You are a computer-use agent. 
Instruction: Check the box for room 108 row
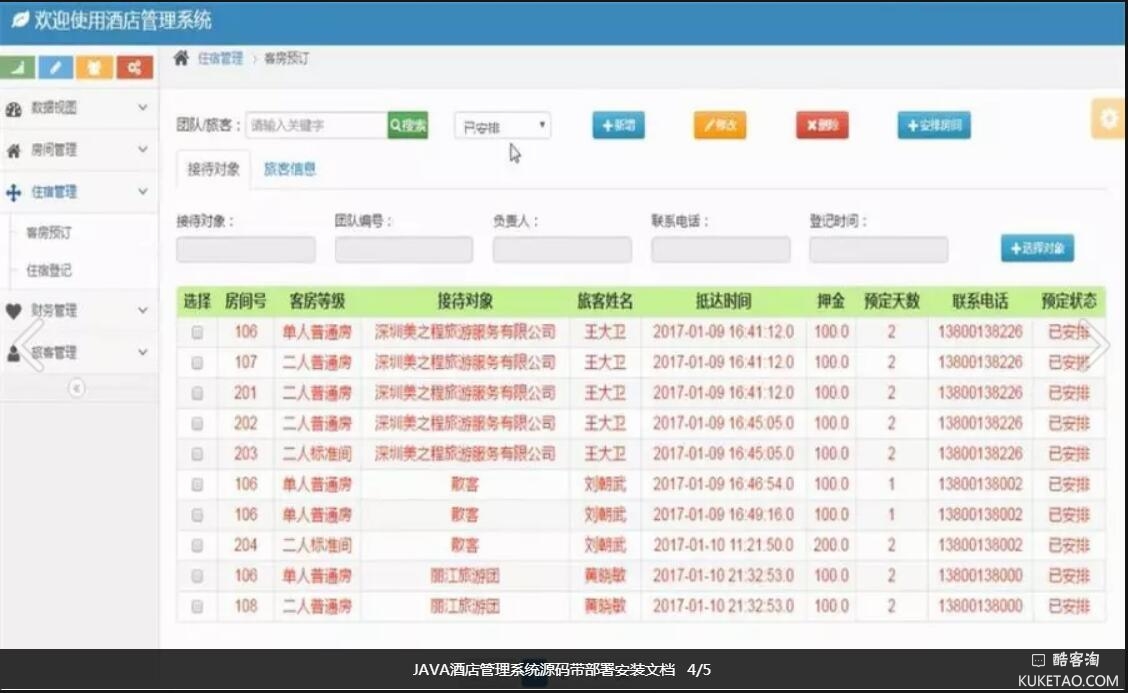point(197,607)
